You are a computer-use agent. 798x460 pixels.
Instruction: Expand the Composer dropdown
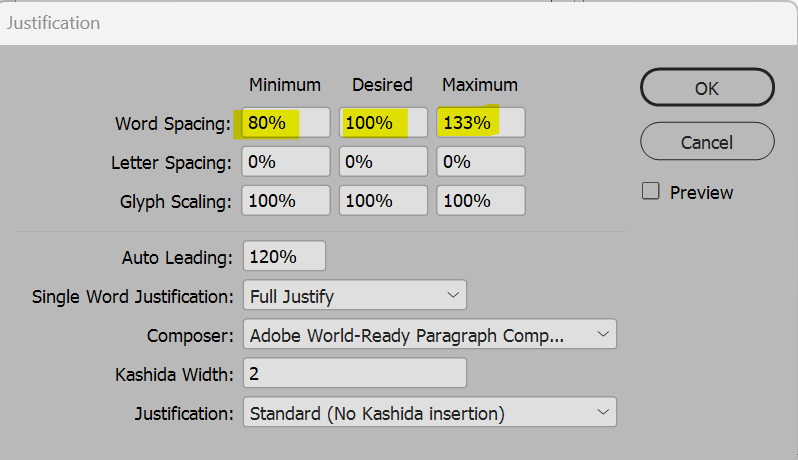click(x=430, y=334)
